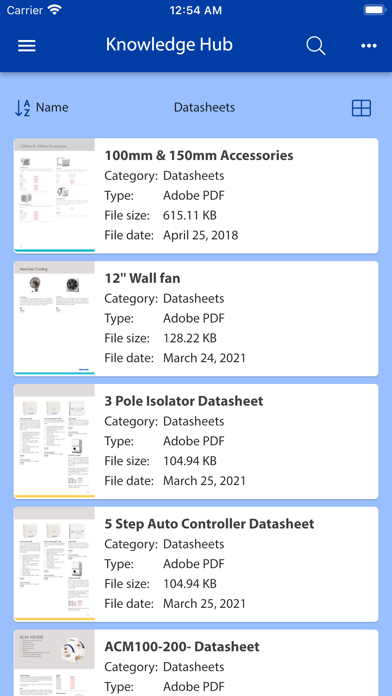Switch to grid view layout icon
The width and height of the screenshot is (392, 696).
point(361,108)
